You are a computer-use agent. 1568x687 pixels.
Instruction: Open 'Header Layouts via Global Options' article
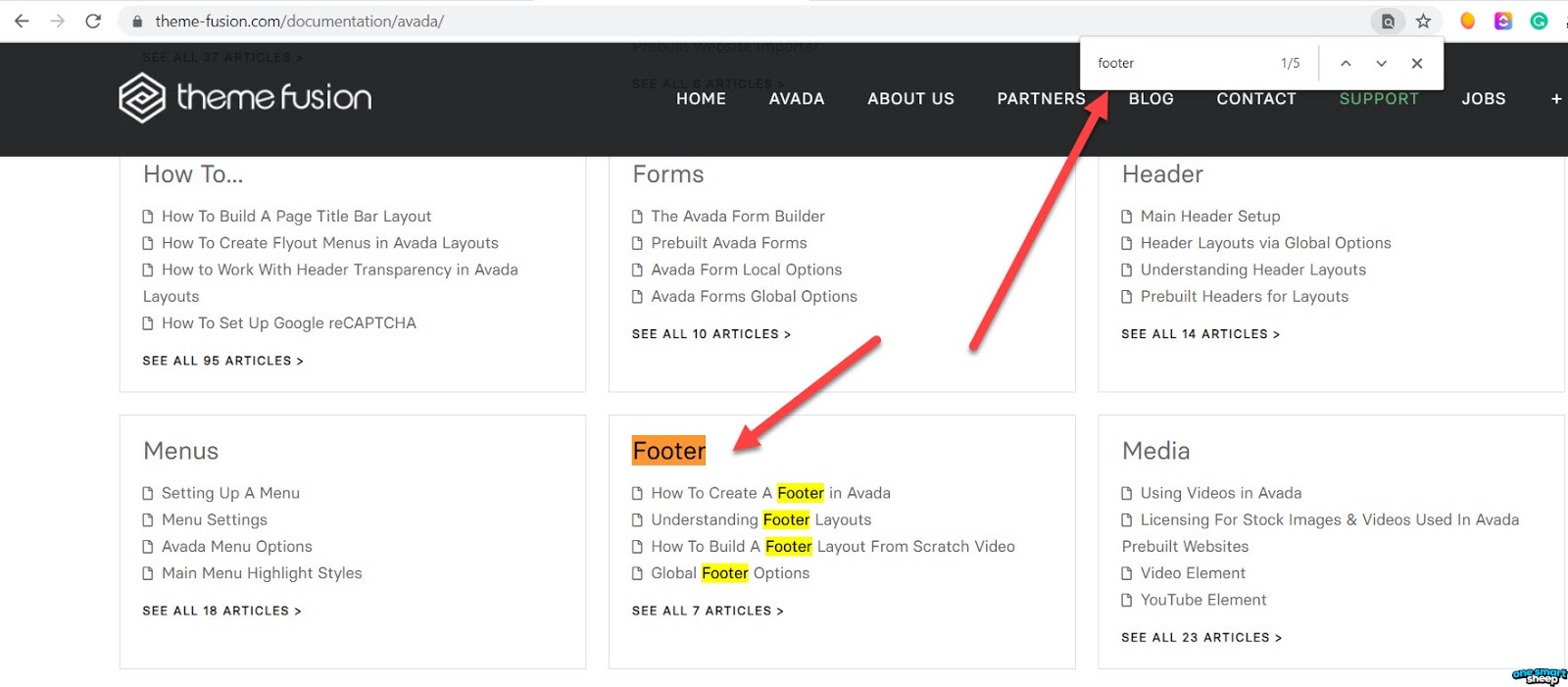click(1266, 243)
